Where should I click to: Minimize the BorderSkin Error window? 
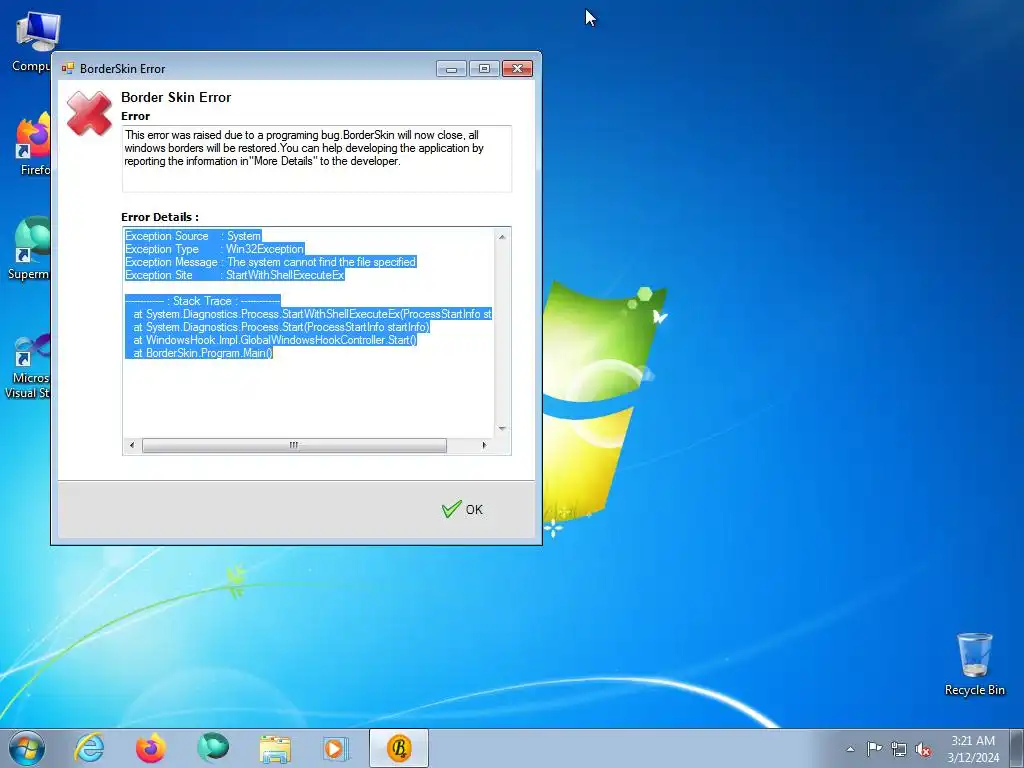pos(451,69)
